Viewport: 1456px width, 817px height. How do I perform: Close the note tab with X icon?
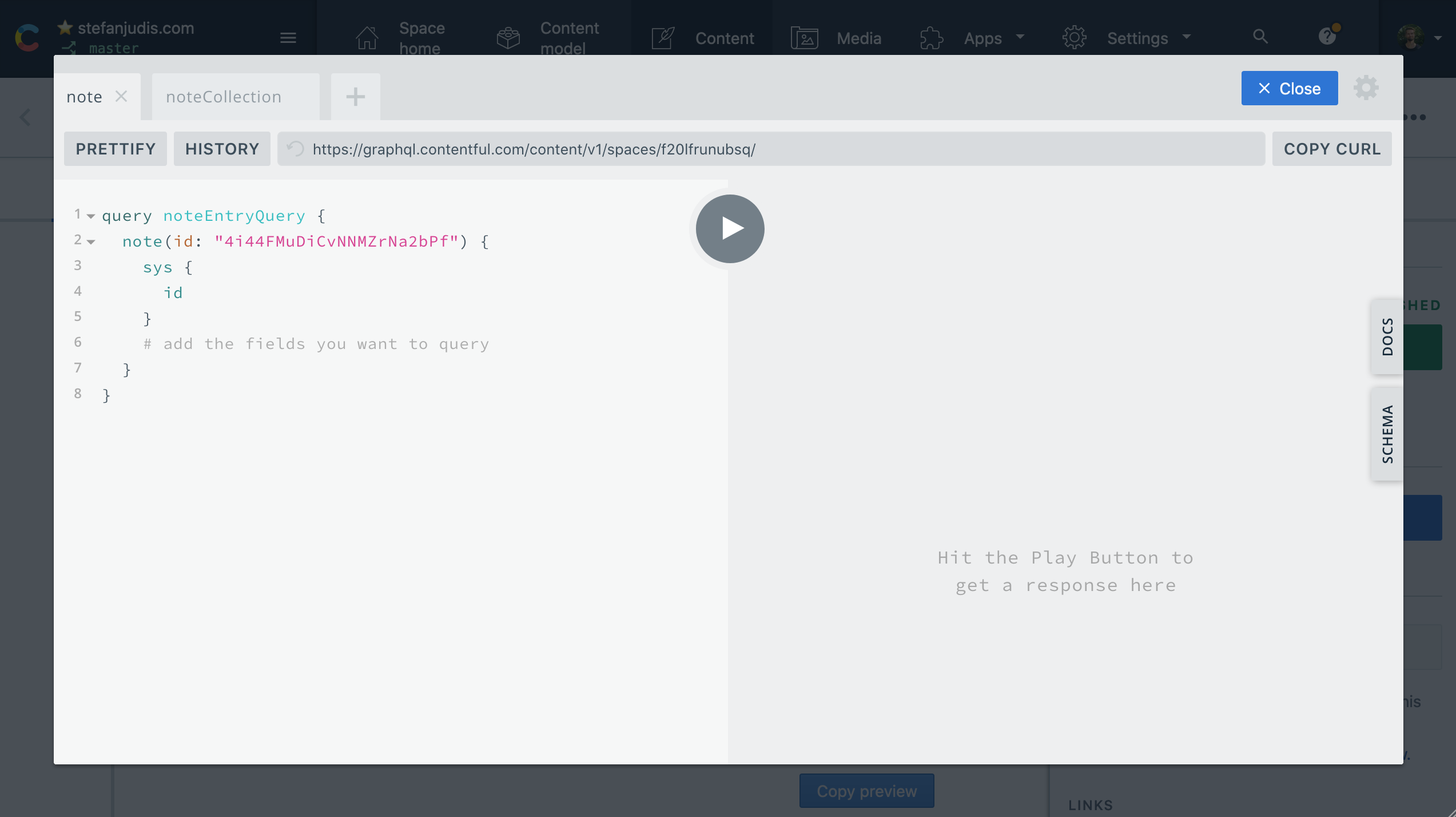pyautogui.click(x=121, y=96)
